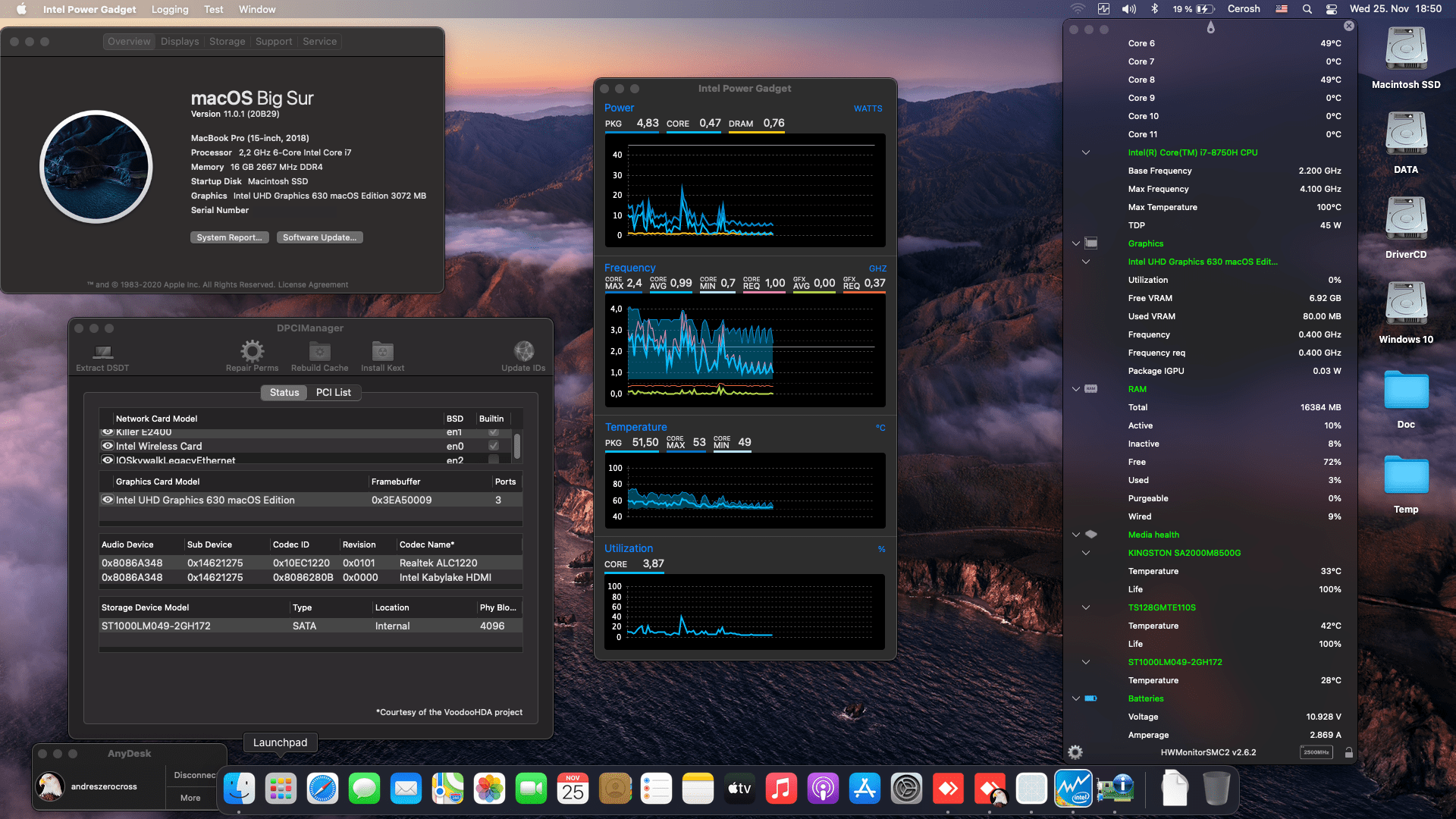Click the Rebuild Cache folder icon

(x=319, y=351)
